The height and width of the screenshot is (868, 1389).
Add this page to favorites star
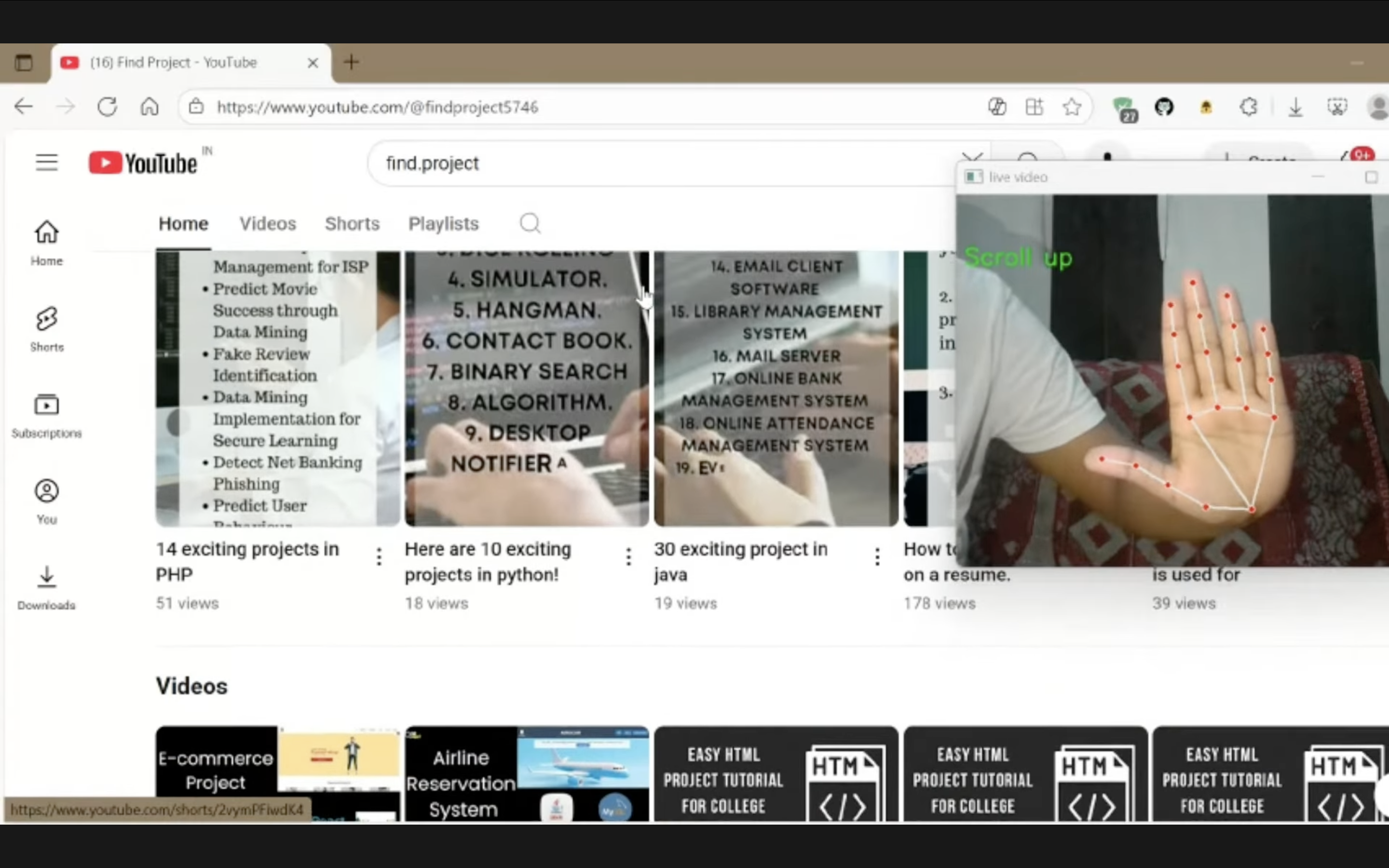1072,107
